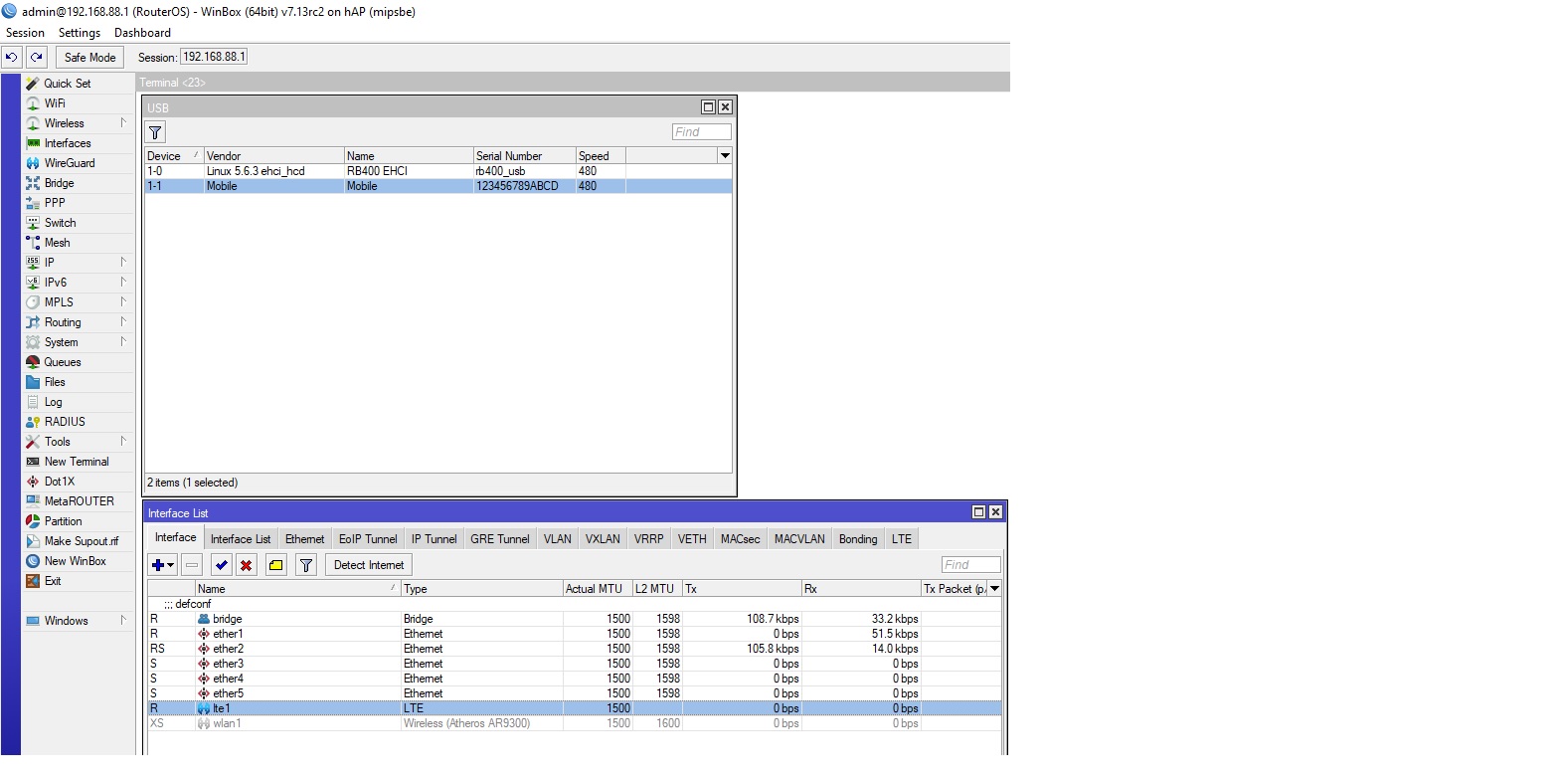Screen dimensions: 1568x780
Task: Open the USB table columns dropdown arrow
Action: click(725, 156)
